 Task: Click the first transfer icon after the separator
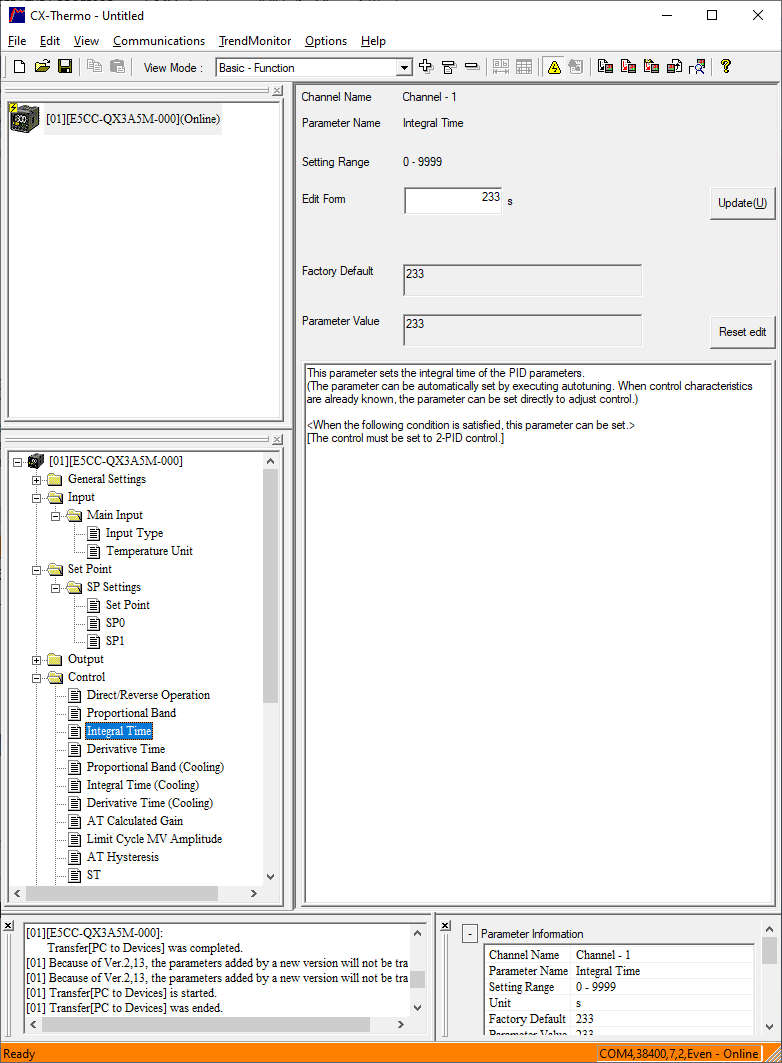pyautogui.click(x=605, y=66)
